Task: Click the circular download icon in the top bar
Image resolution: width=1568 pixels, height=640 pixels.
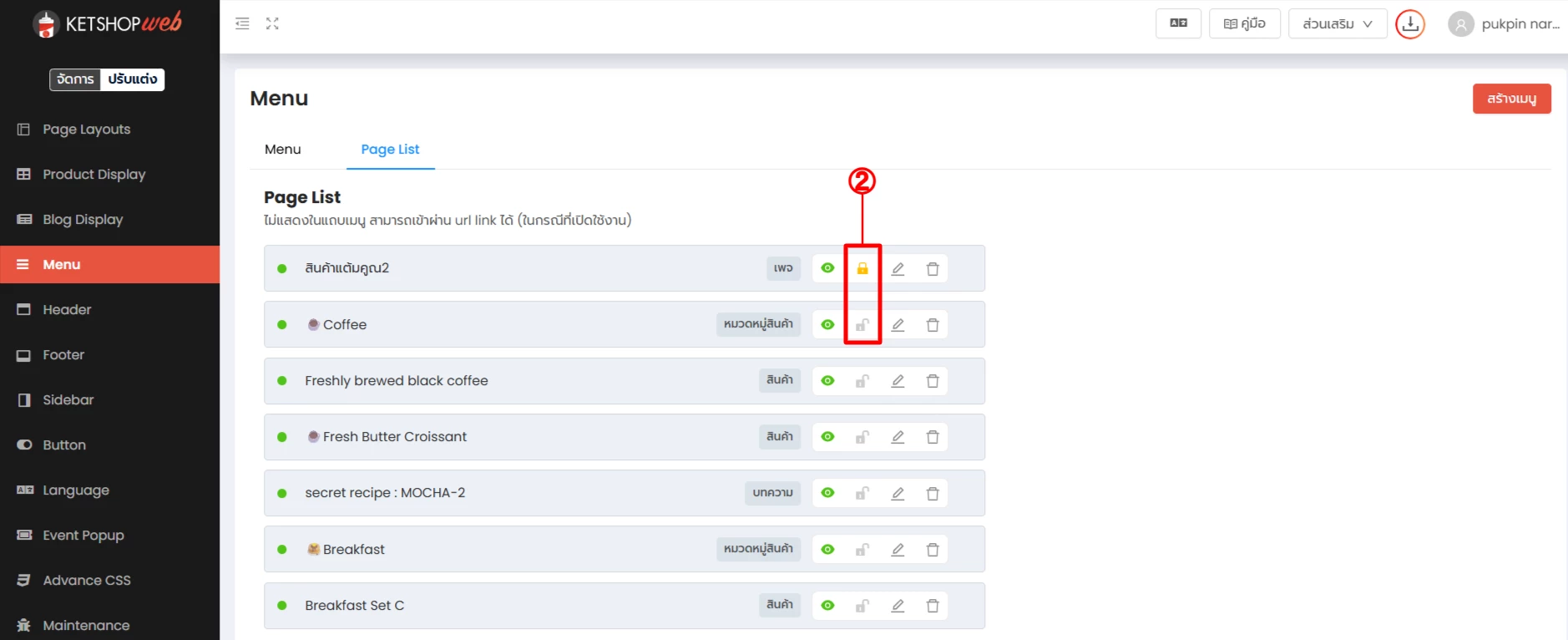Action: tap(1410, 23)
